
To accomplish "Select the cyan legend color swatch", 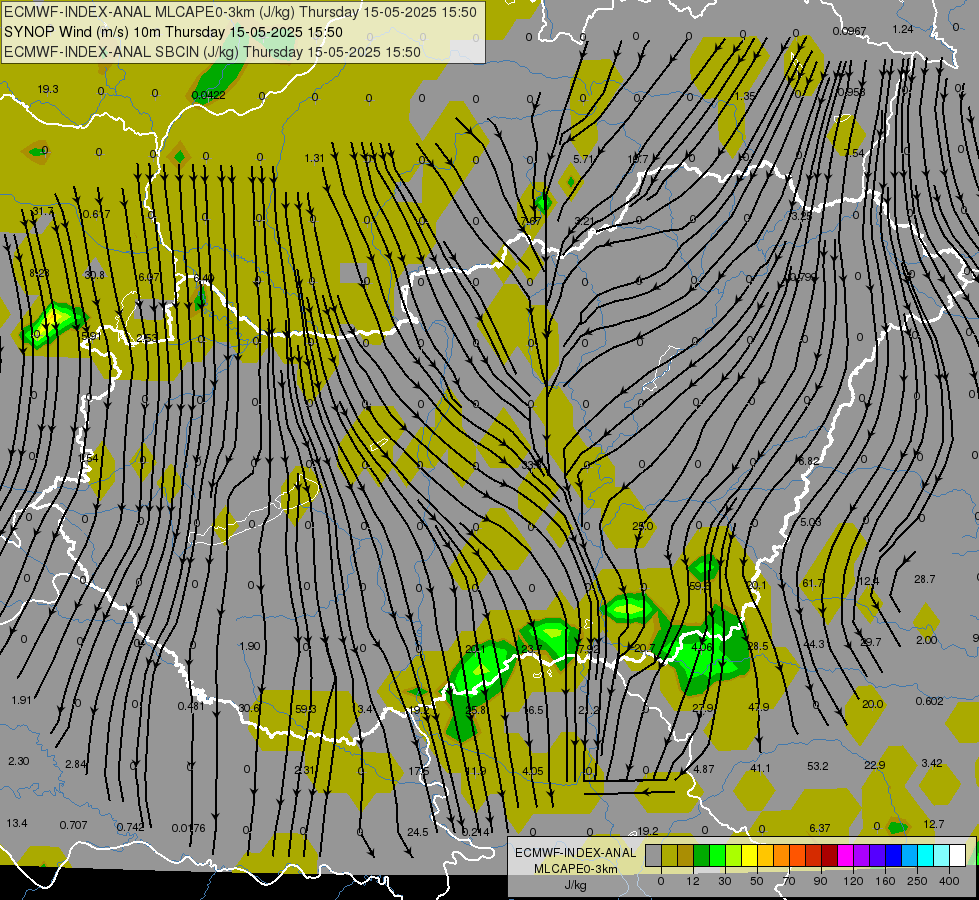I will tap(925, 855).
